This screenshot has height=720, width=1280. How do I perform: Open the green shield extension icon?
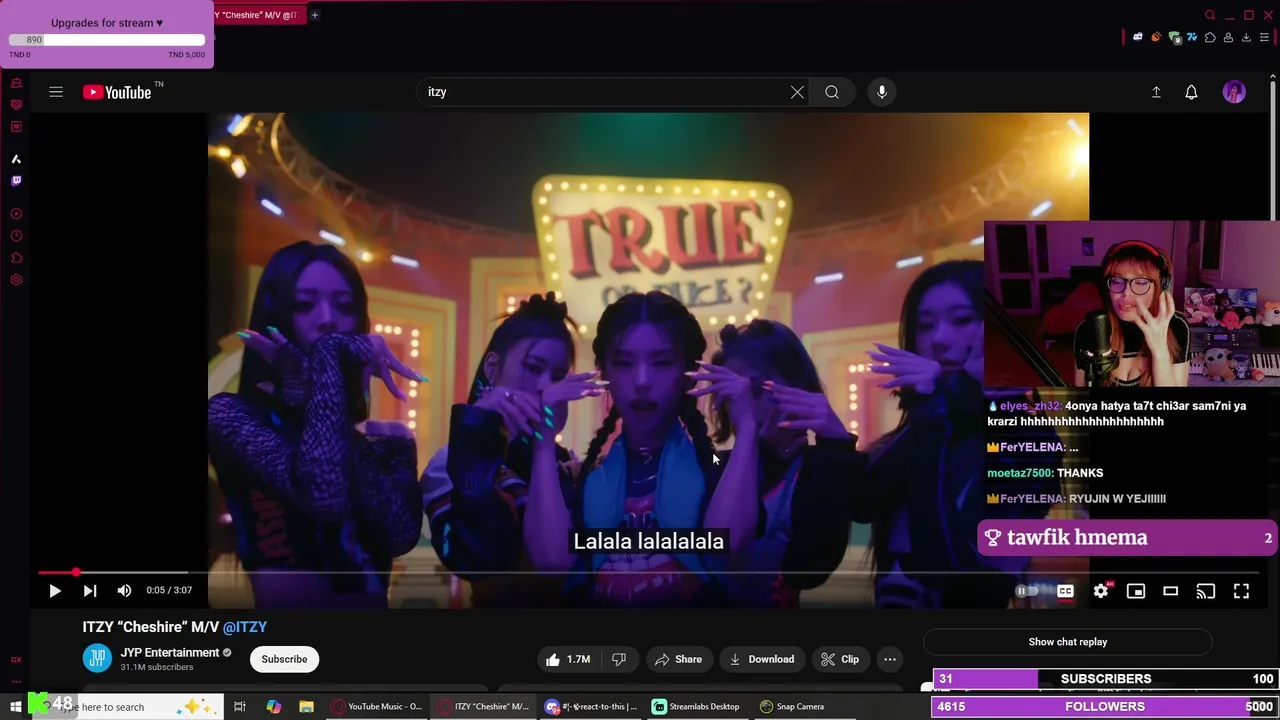click(1175, 38)
